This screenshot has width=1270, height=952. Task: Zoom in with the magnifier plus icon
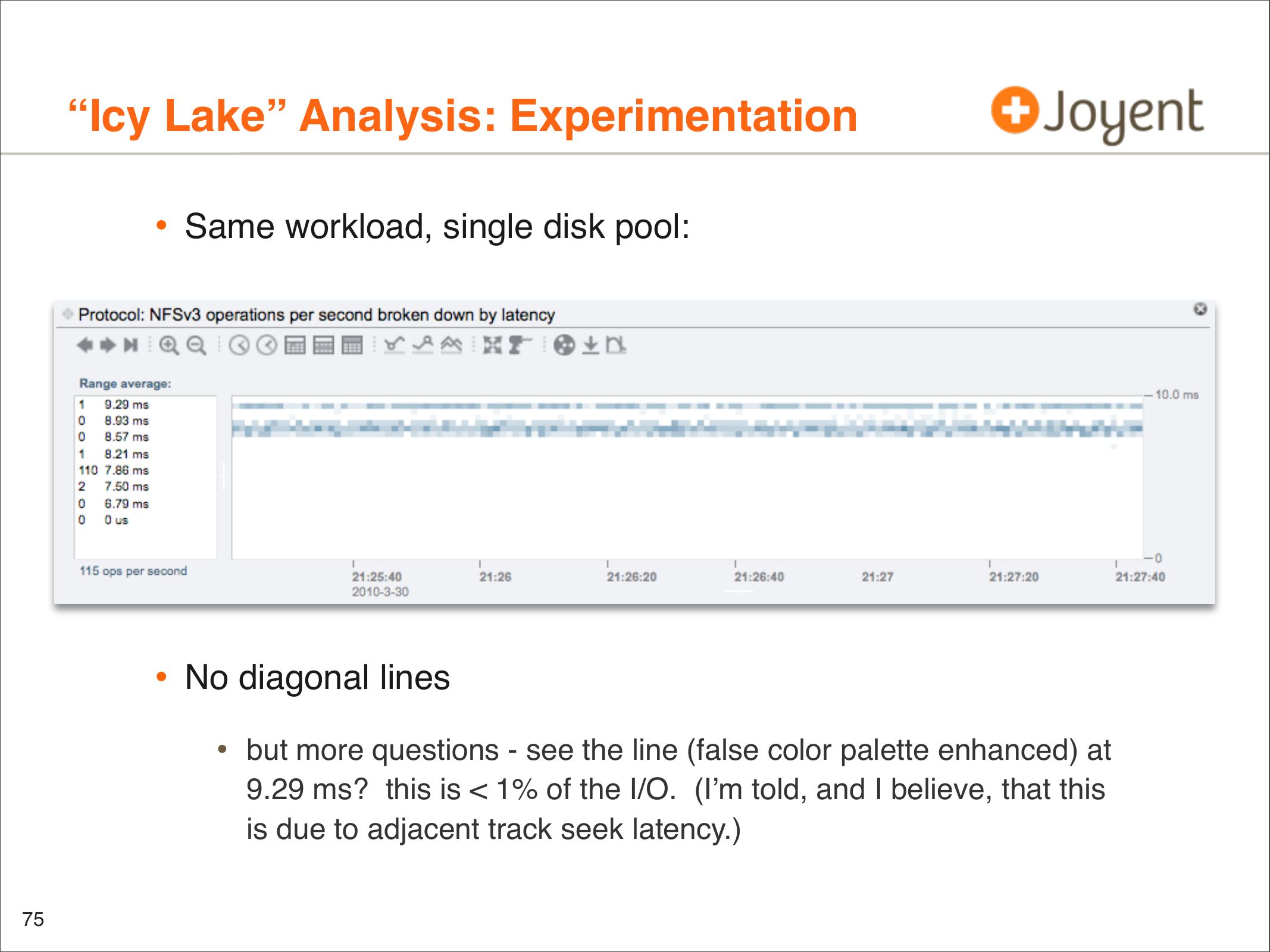169,346
